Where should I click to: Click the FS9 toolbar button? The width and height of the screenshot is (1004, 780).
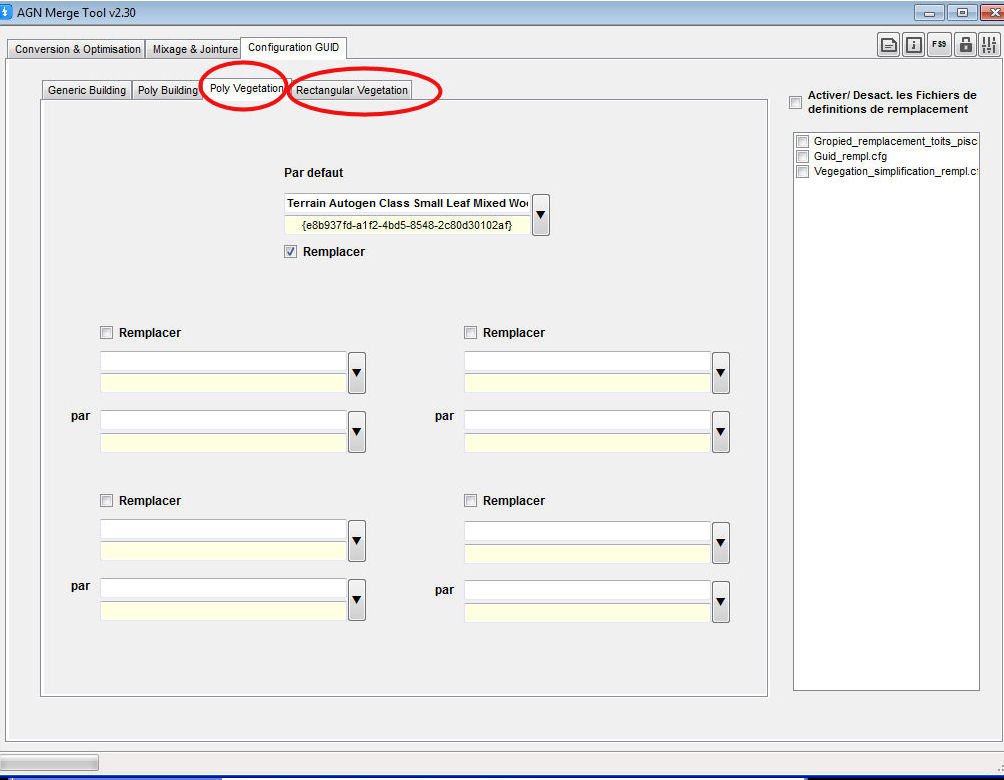[939, 44]
